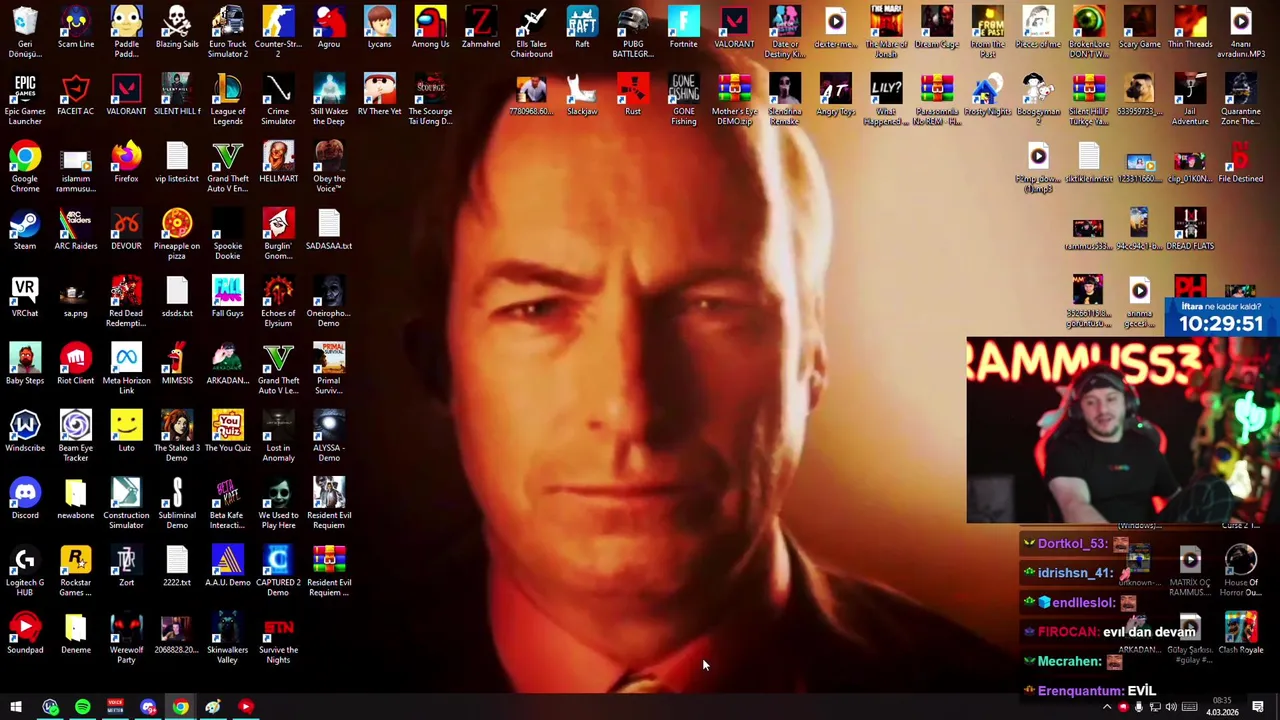Open the 2222.txt text file

click(177, 566)
